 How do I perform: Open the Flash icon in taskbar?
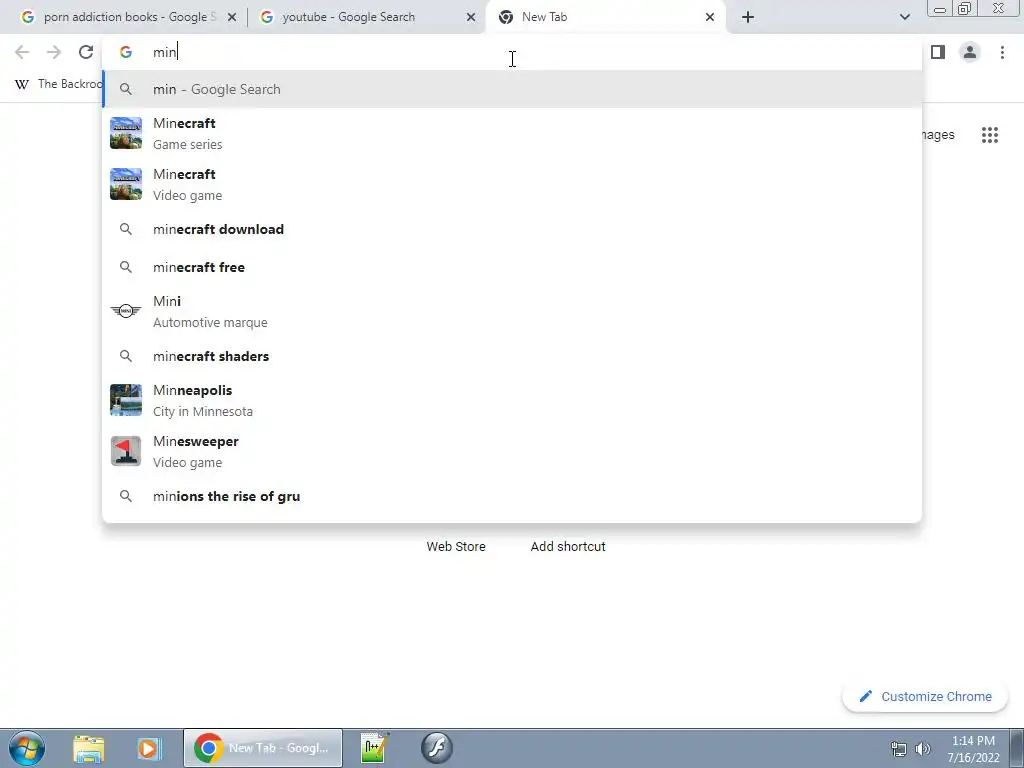pos(436,748)
